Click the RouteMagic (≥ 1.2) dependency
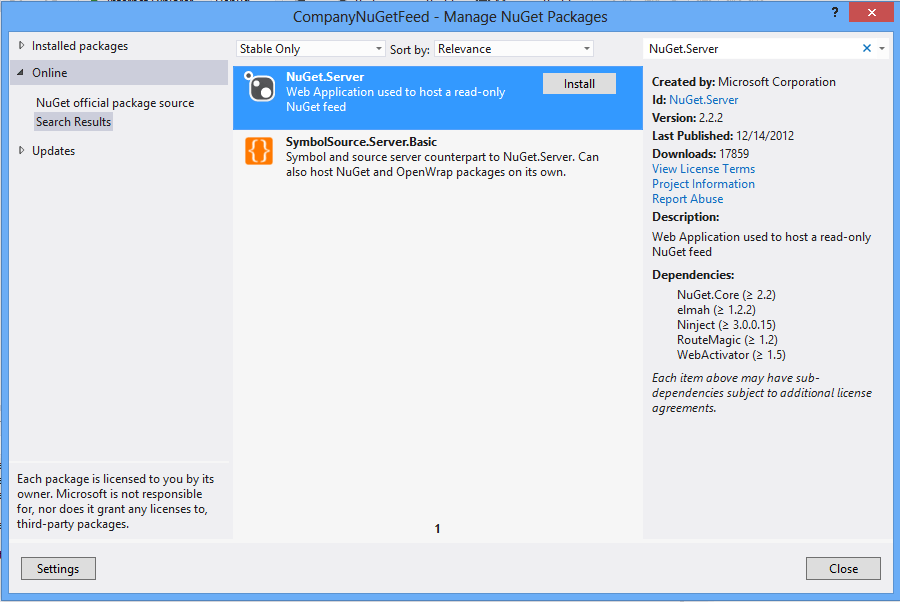 tap(727, 340)
